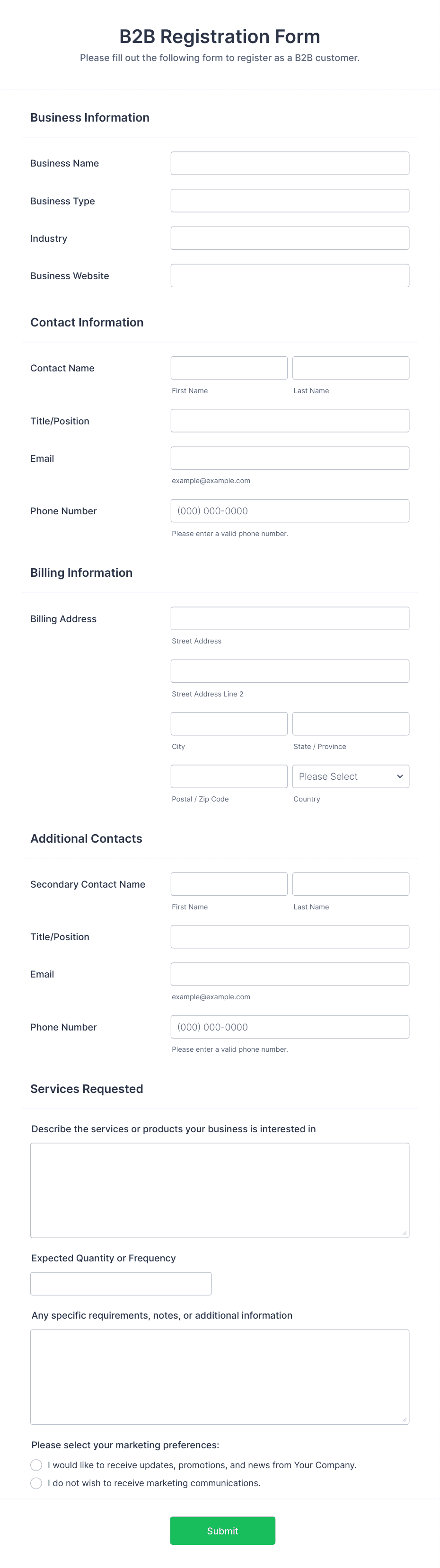This screenshot has height=1568, width=440.
Task: Click the green Submit button
Action: (x=222, y=1530)
